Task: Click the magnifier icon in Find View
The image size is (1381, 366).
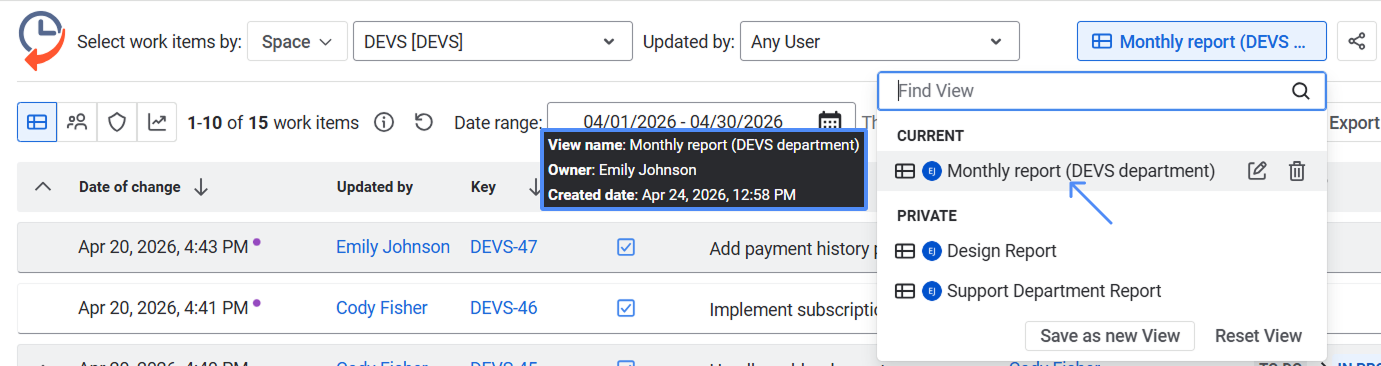Action: (1301, 91)
